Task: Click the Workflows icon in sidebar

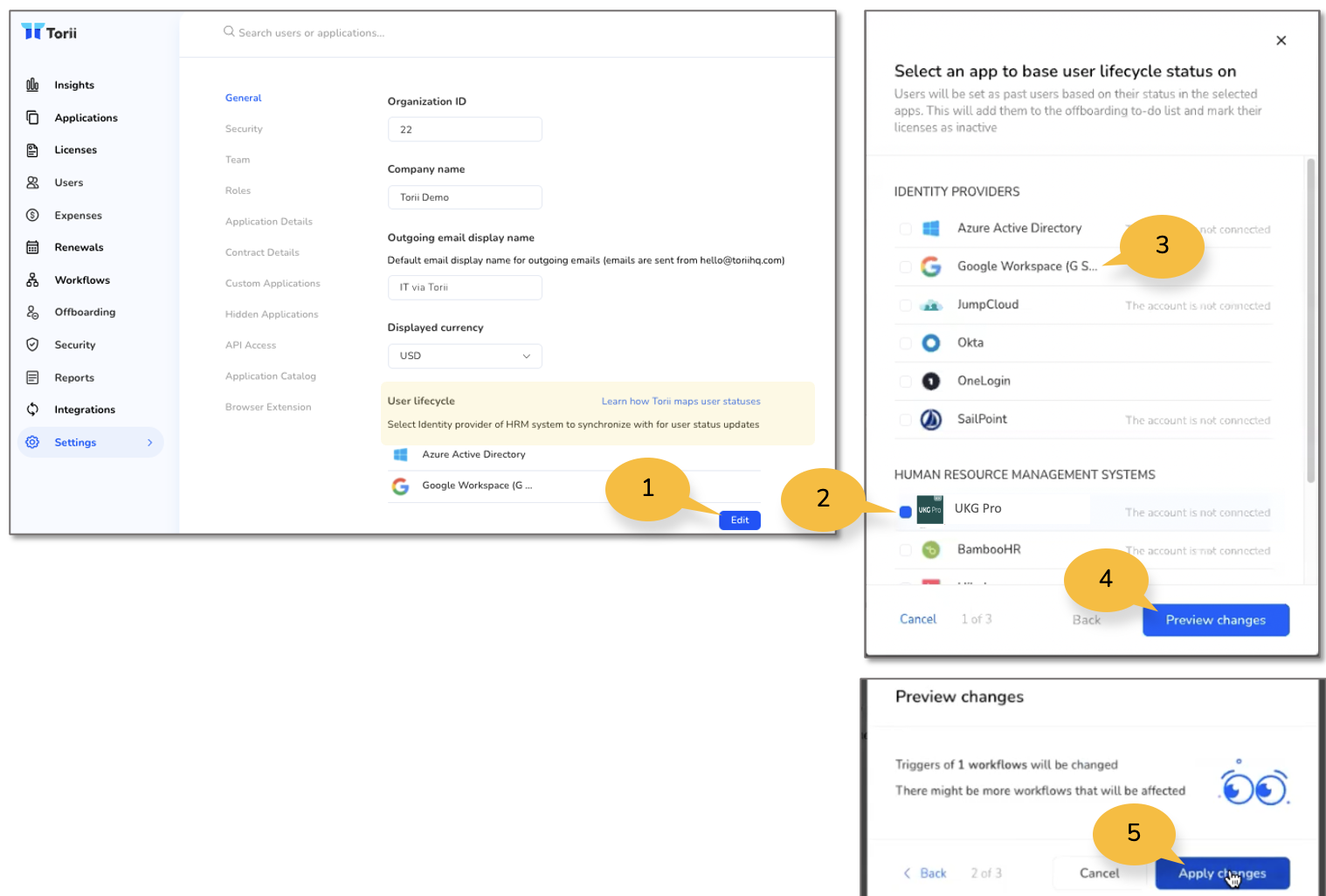Action: pyautogui.click(x=32, y=279)
